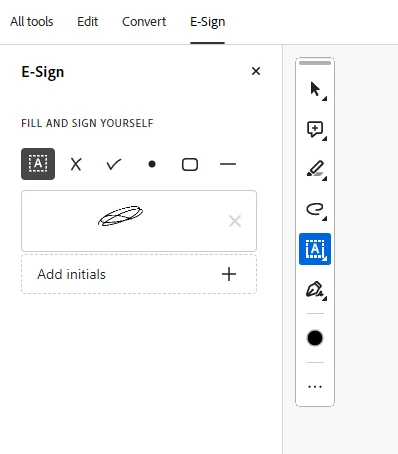Viewport: 398px width, 454px height.
Task: Remove the saved signature
Action: point(235,221)
